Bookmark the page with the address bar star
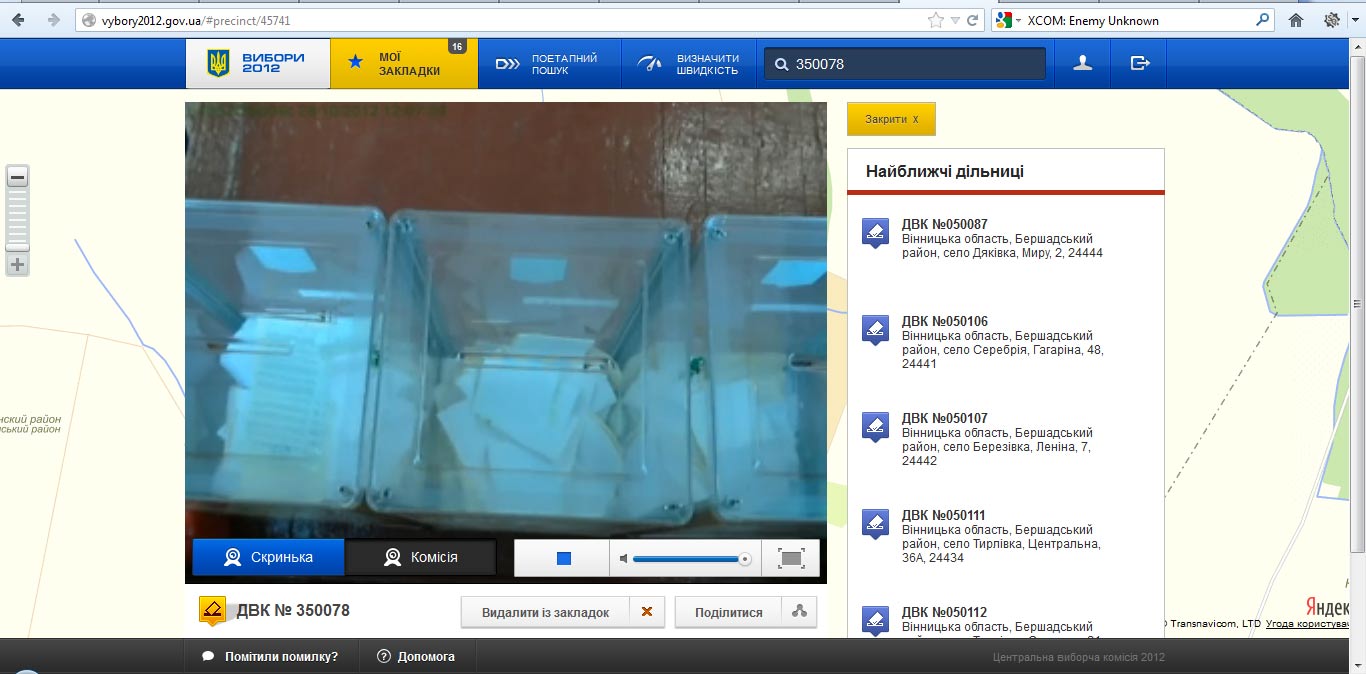 935,20
